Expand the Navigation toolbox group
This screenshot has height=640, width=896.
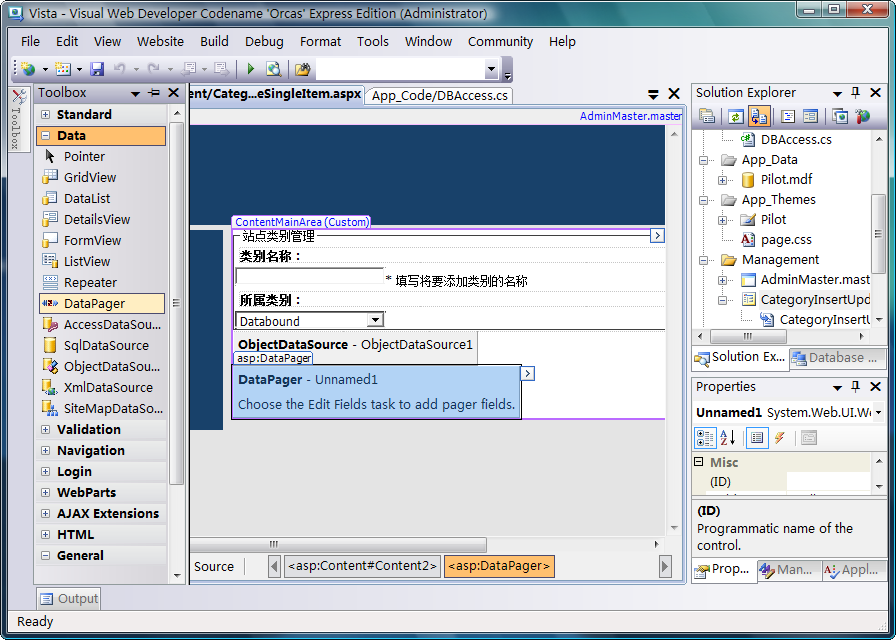[x=45, y=451]
